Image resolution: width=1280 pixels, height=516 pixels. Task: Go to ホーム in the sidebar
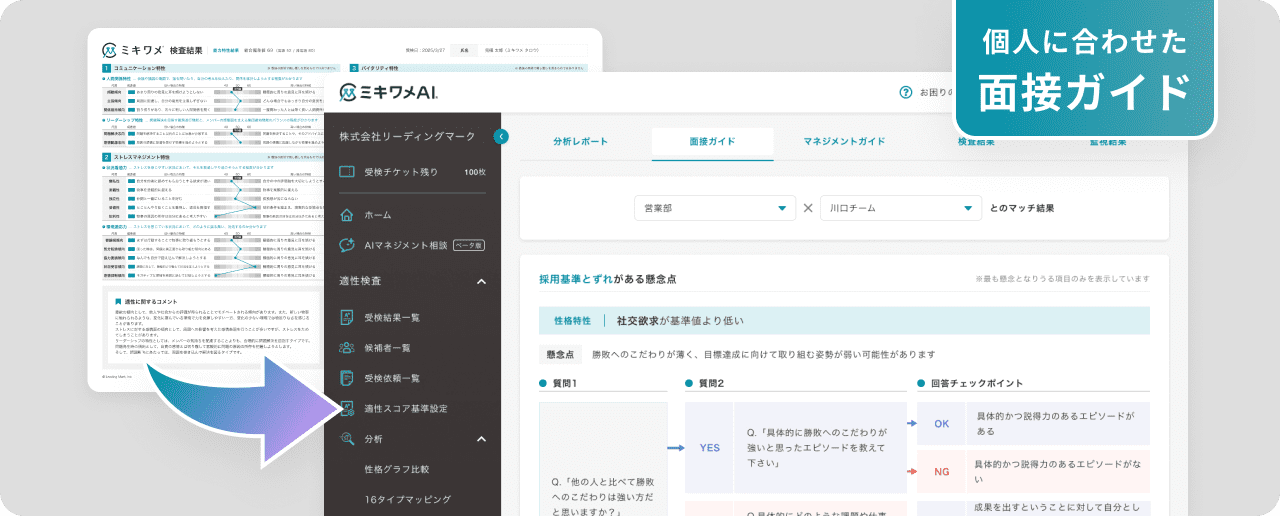click(378, 214)
